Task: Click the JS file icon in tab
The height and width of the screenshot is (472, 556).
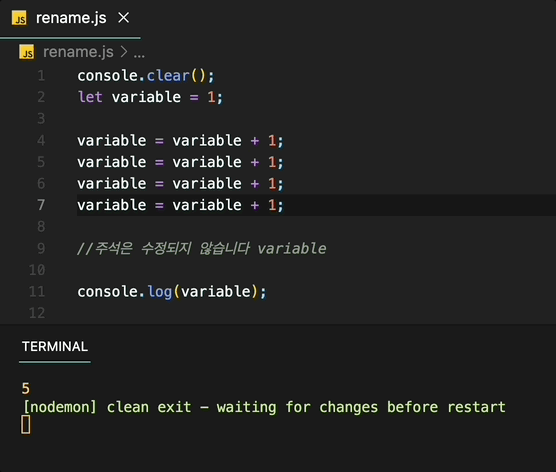Action: tap(19, 18)
